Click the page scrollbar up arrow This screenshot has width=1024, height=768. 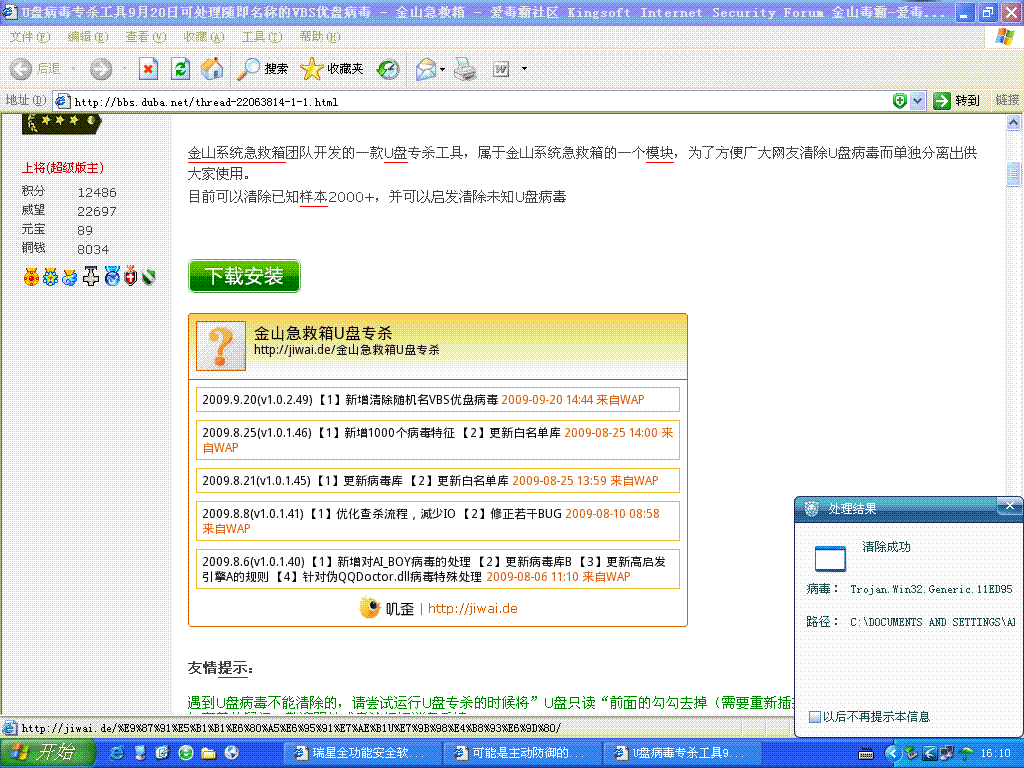[x=1014, y=123]
